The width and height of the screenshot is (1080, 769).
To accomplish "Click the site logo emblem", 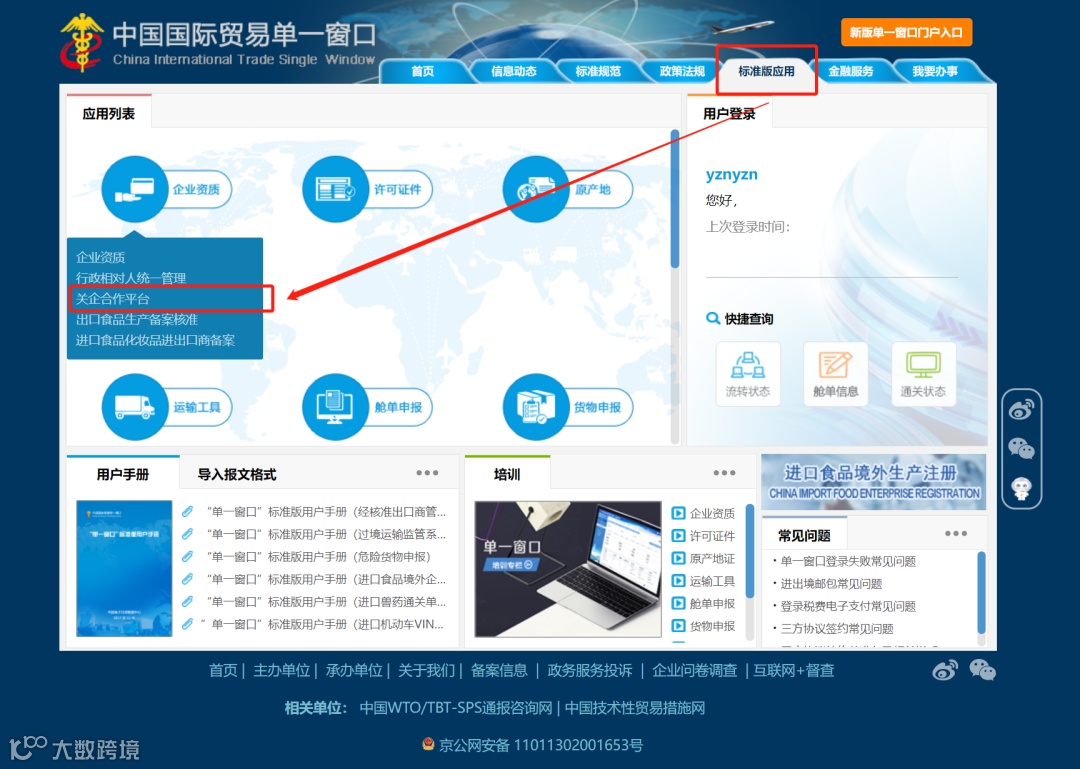I will point(82,43).
